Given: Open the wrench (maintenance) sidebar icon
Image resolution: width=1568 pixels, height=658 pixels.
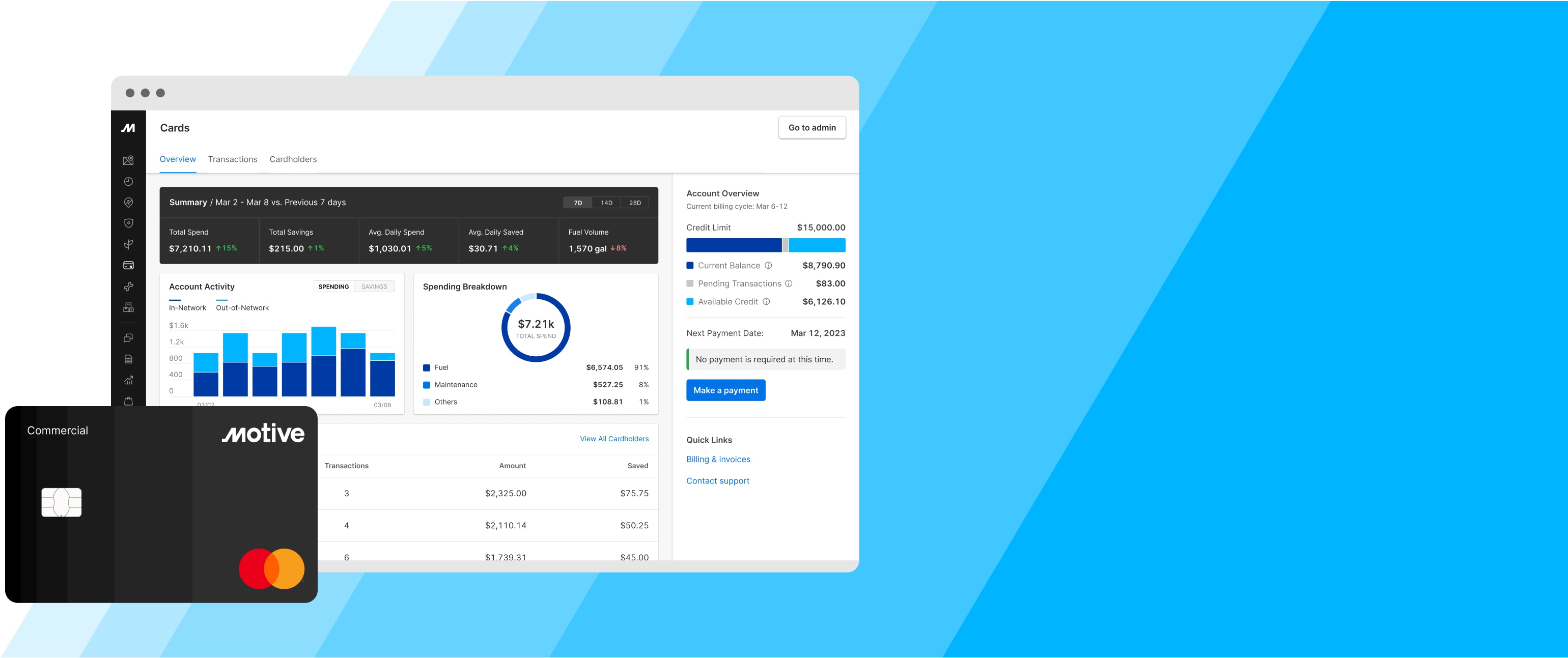Looking at the screenshot, I should [128, 286].
